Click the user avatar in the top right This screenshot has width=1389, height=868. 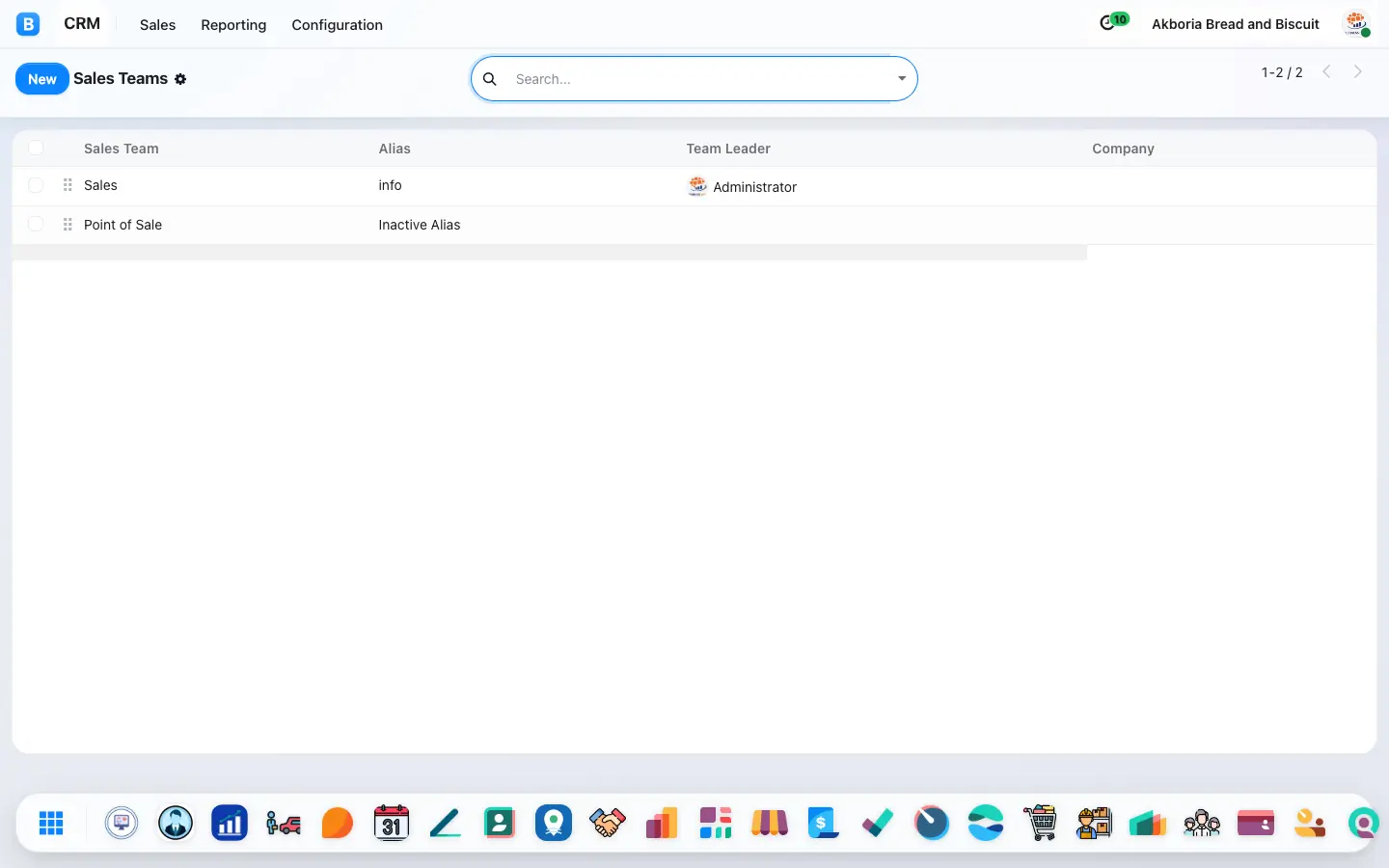point(1357,24)
